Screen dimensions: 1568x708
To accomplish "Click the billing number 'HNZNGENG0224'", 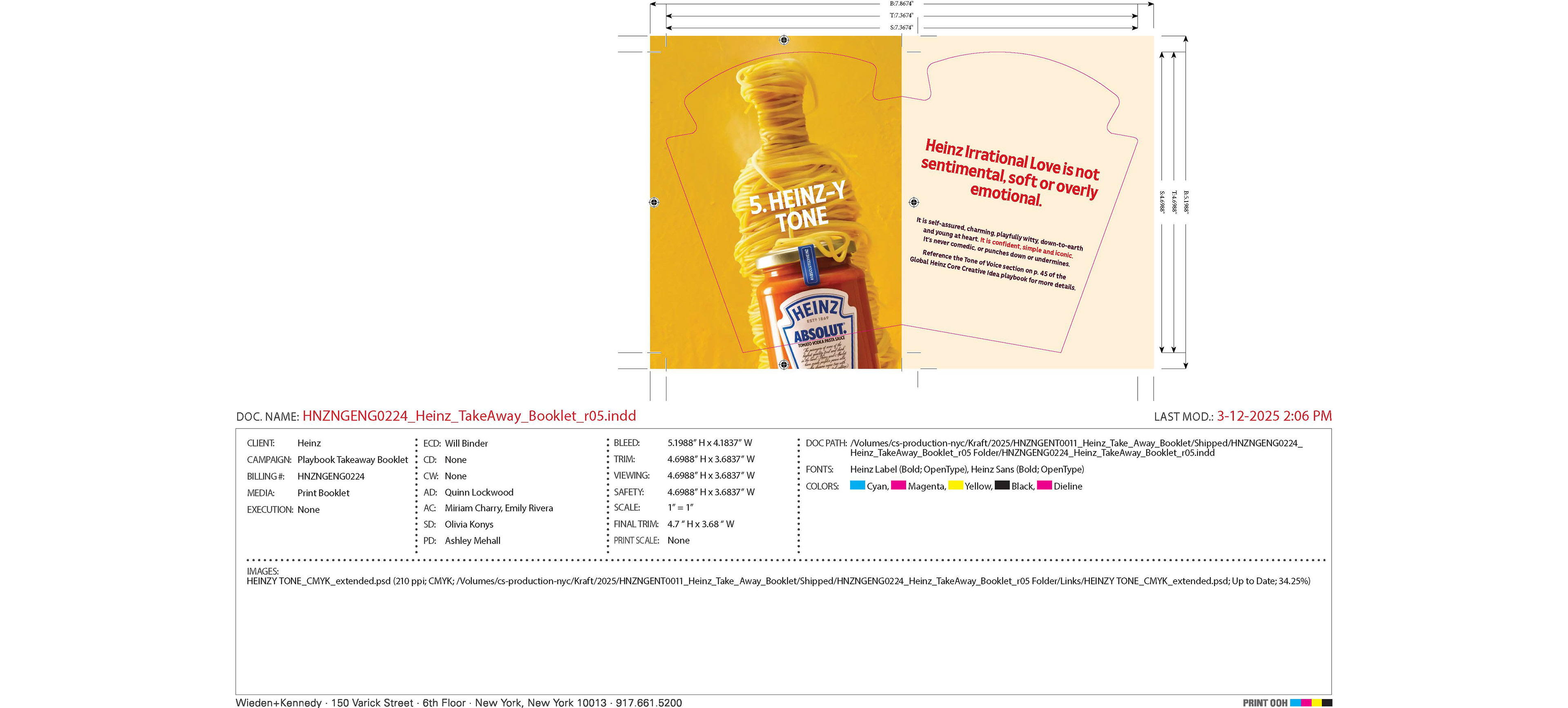I will point(331,476).
